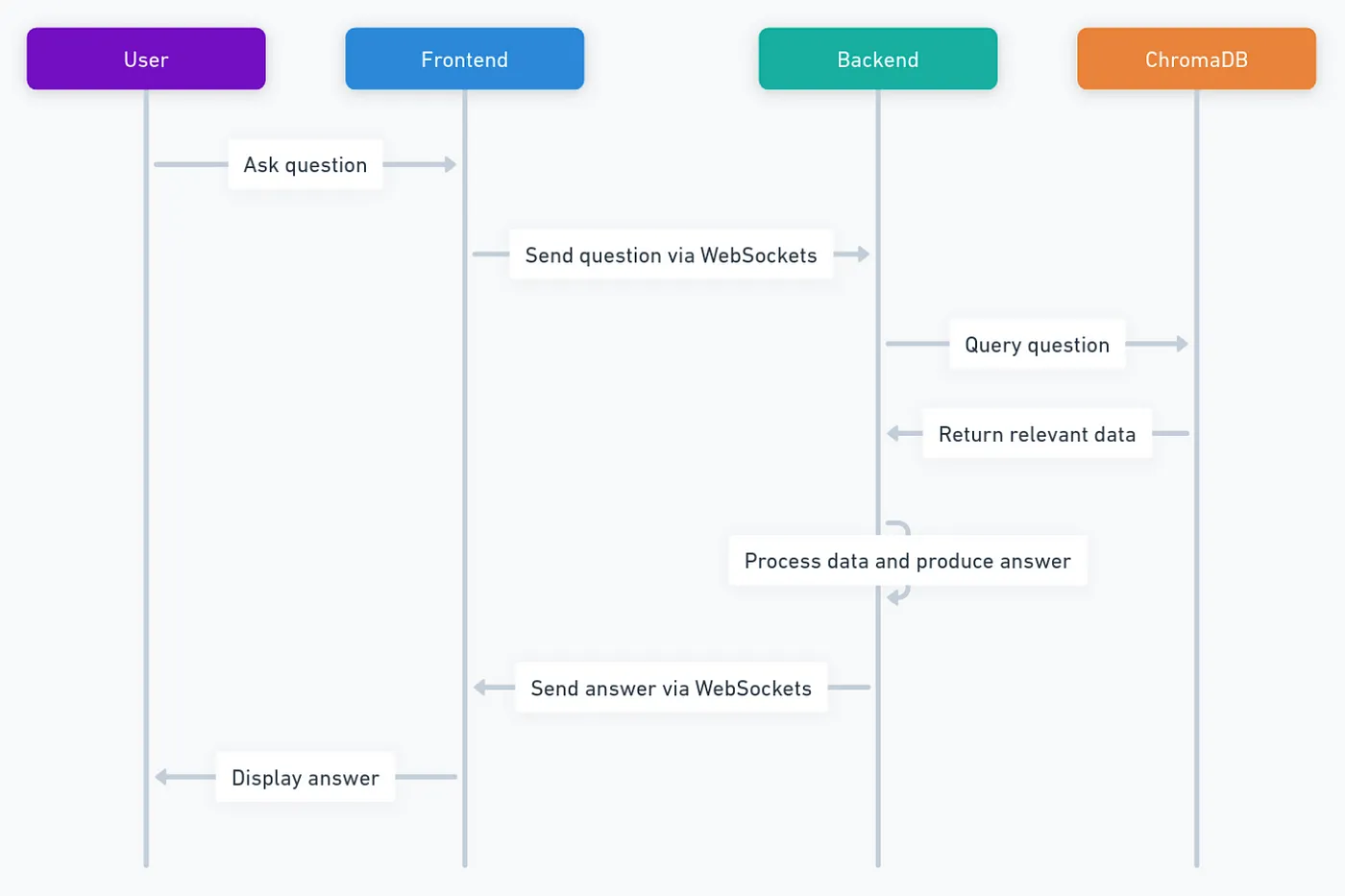This screenshot has width=1345, height=896.
Task: Click the self-loop curve above Process data label
Action: [x=901, y=526]
